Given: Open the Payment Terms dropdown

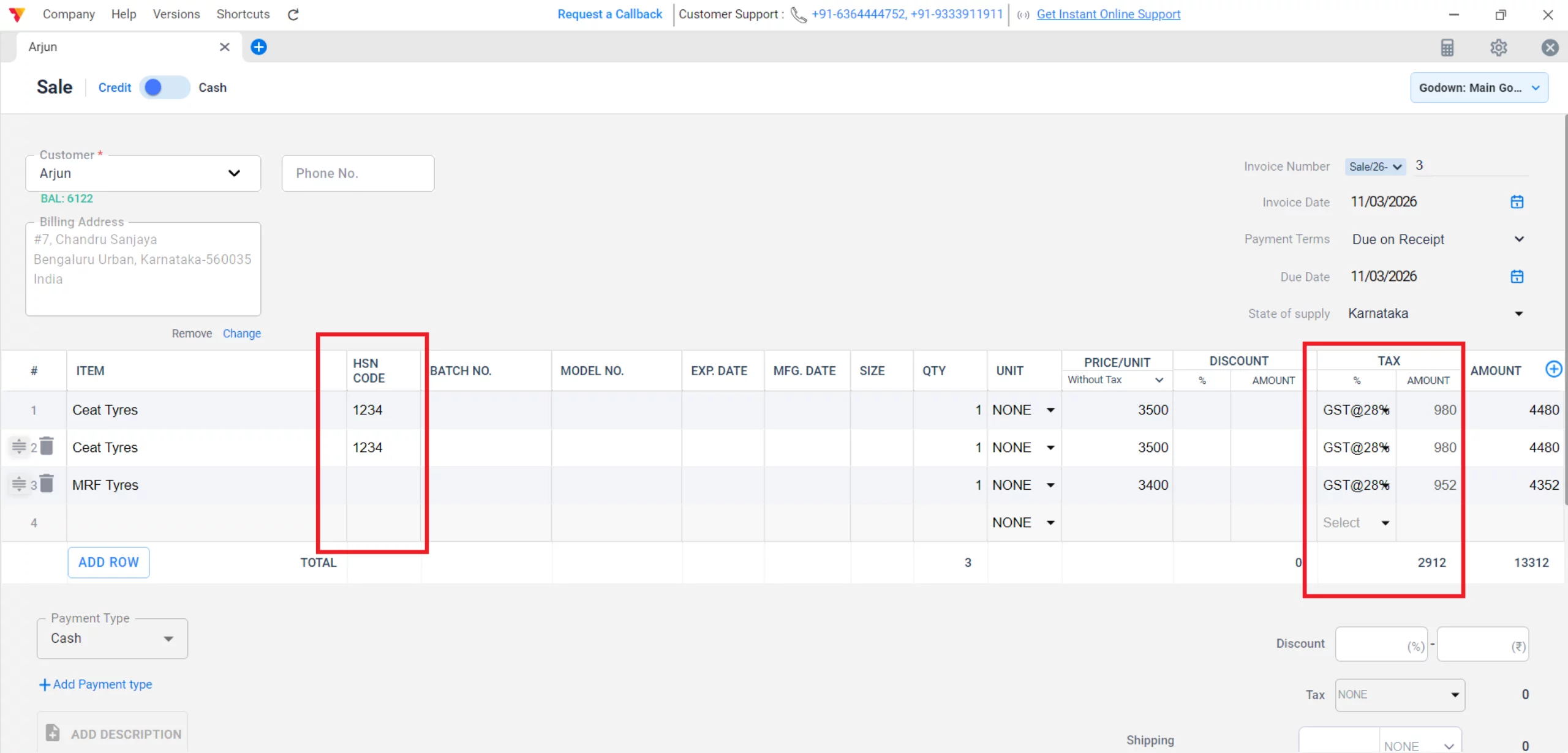Looking at the screenshot, I should pos(1519,239).
